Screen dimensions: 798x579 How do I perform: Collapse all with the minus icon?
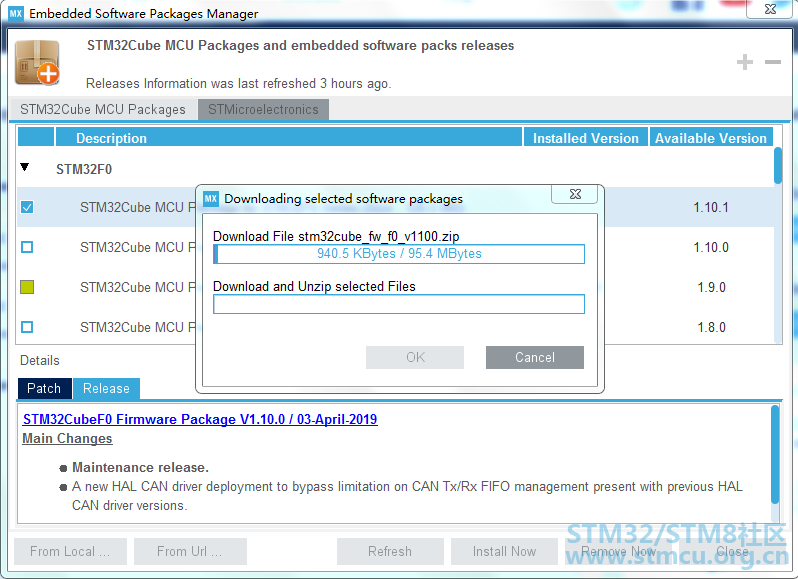tap(773, 62)
